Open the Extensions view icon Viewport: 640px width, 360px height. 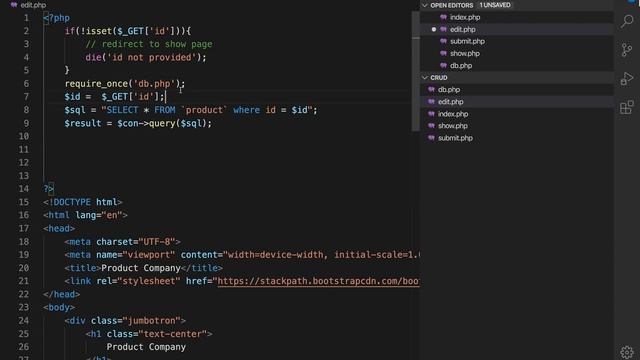tap(627, 107)
